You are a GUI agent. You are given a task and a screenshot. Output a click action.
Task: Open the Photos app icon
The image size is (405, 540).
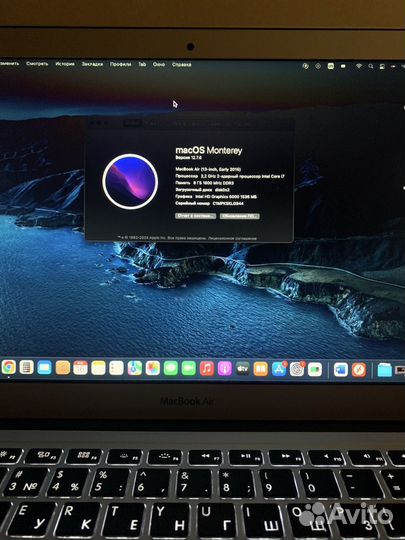tap(153, 368)
